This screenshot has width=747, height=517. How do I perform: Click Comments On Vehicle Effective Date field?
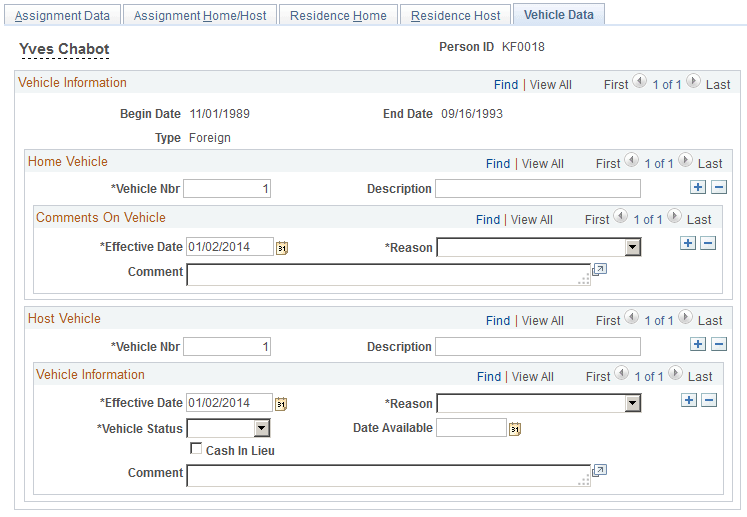(230, 247)
